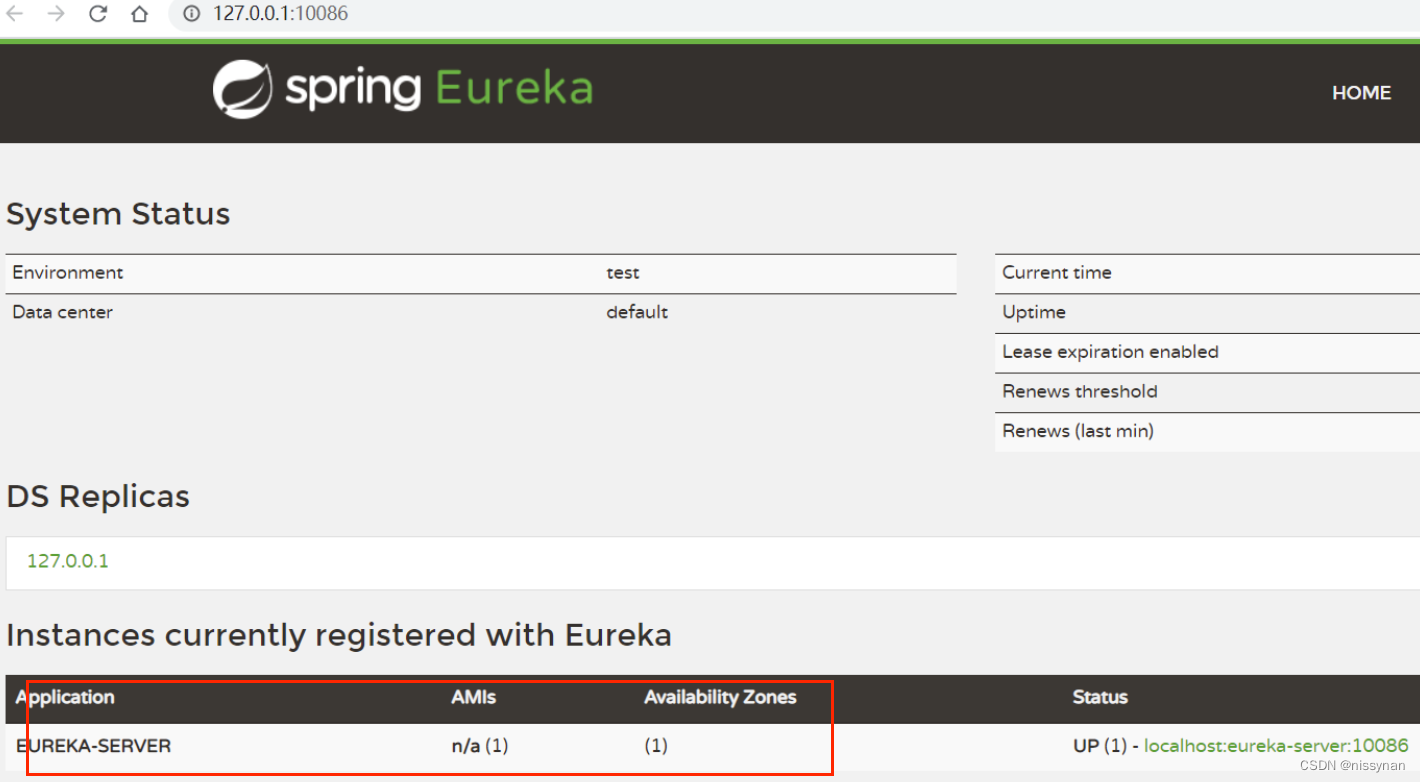Select the Data center label
1420x782 pixels.
click(62, 312)
